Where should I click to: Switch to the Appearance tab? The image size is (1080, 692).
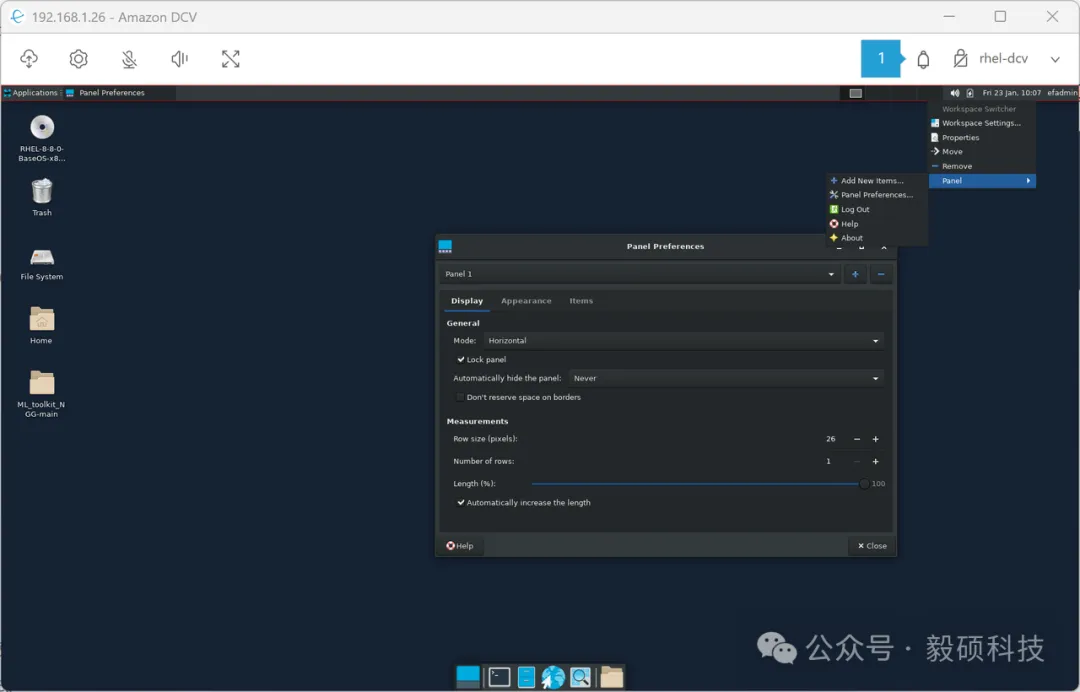[x=526, y=301]
